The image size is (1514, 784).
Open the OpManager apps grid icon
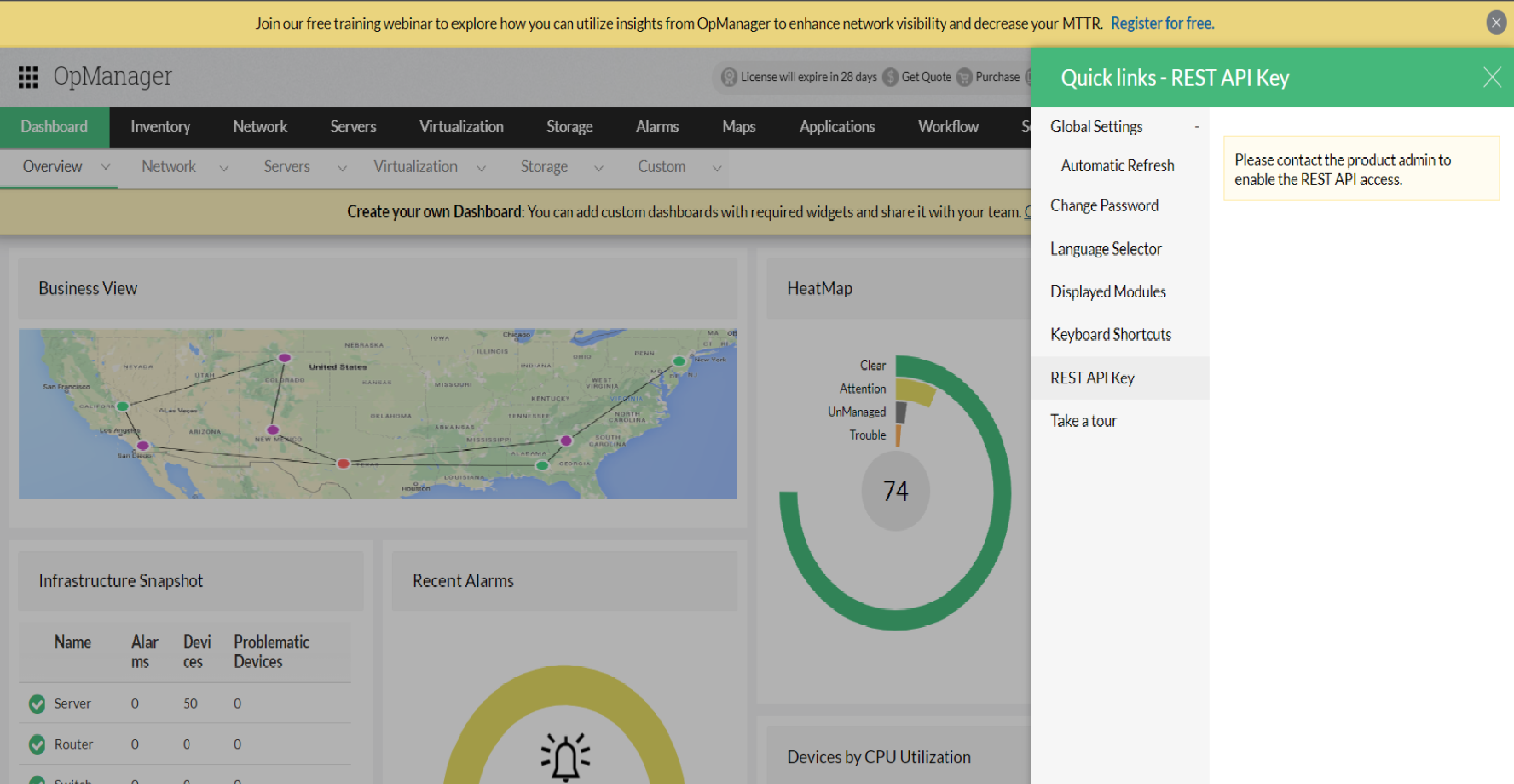coord(28,78)
